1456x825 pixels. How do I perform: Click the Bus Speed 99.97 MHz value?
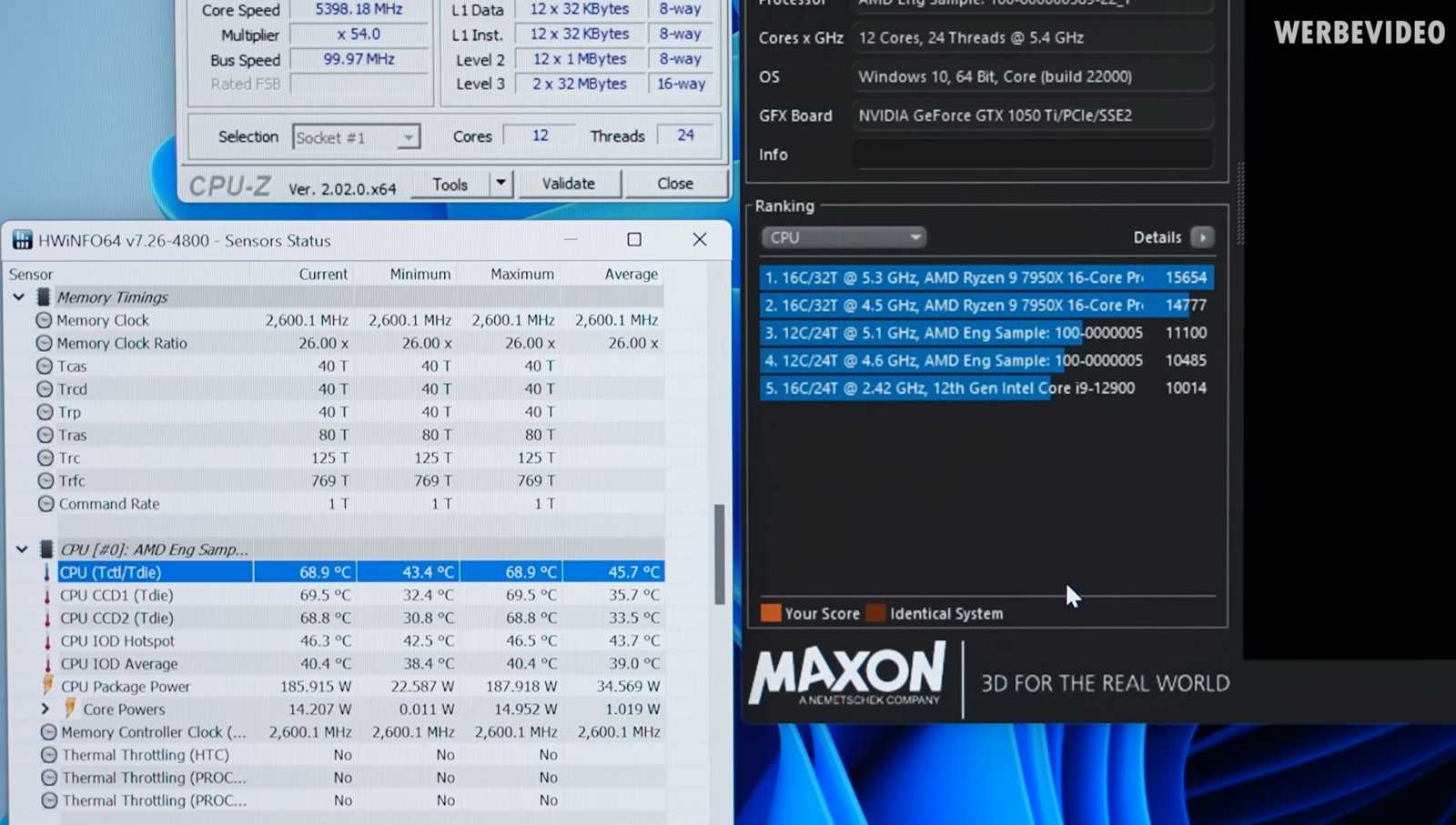(x=359, y=59)
